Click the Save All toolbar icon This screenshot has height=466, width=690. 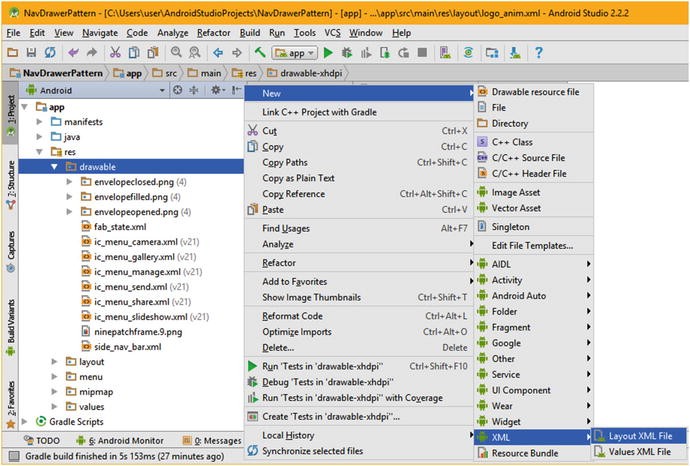coord(31,53)
